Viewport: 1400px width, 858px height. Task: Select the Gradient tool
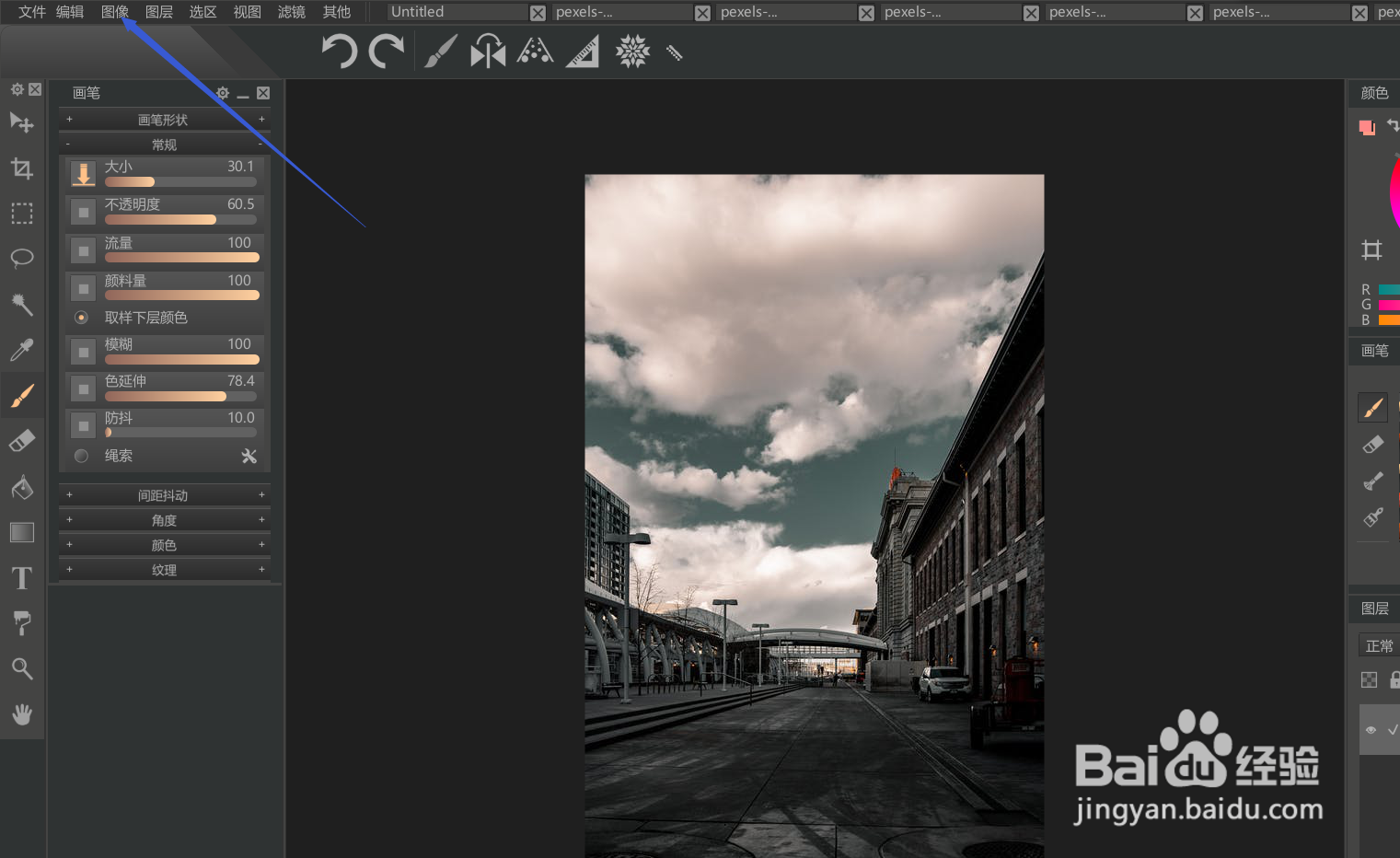22,532
